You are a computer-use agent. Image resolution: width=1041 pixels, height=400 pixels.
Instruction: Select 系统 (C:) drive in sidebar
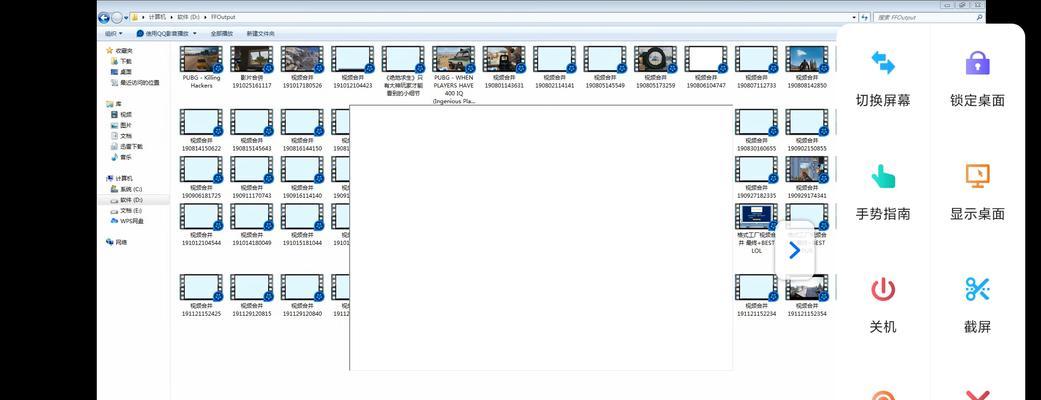[127, 189]
